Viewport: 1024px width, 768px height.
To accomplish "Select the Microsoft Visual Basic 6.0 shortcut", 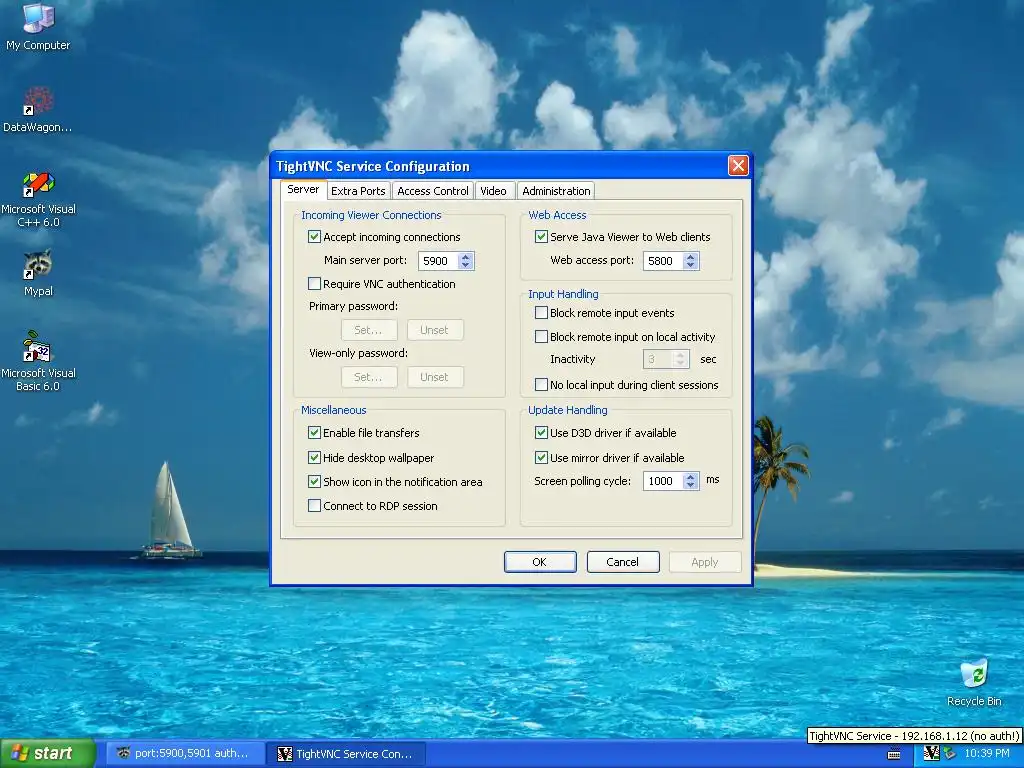I will 38,361.
